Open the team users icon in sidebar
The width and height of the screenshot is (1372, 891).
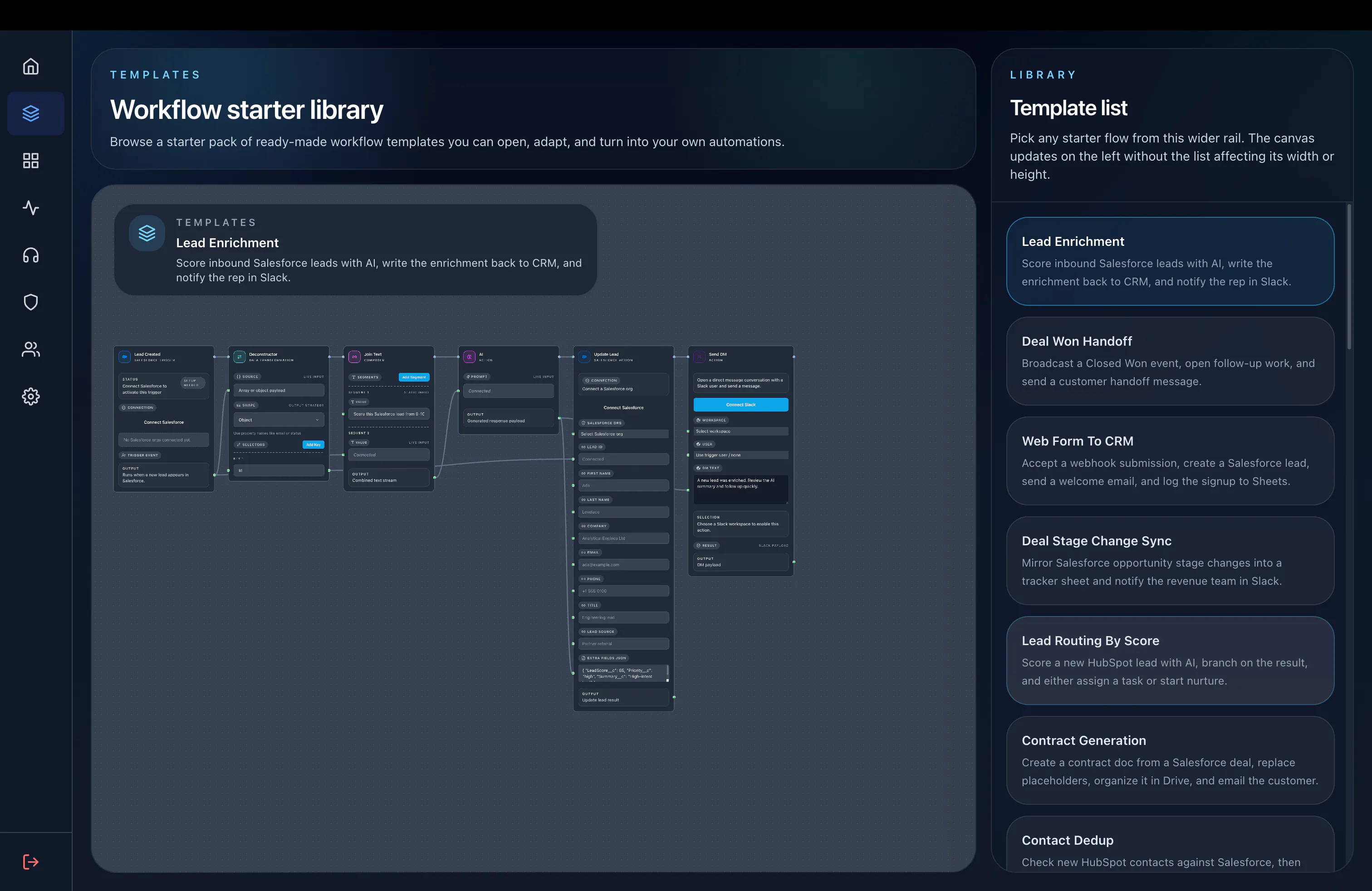30,349
